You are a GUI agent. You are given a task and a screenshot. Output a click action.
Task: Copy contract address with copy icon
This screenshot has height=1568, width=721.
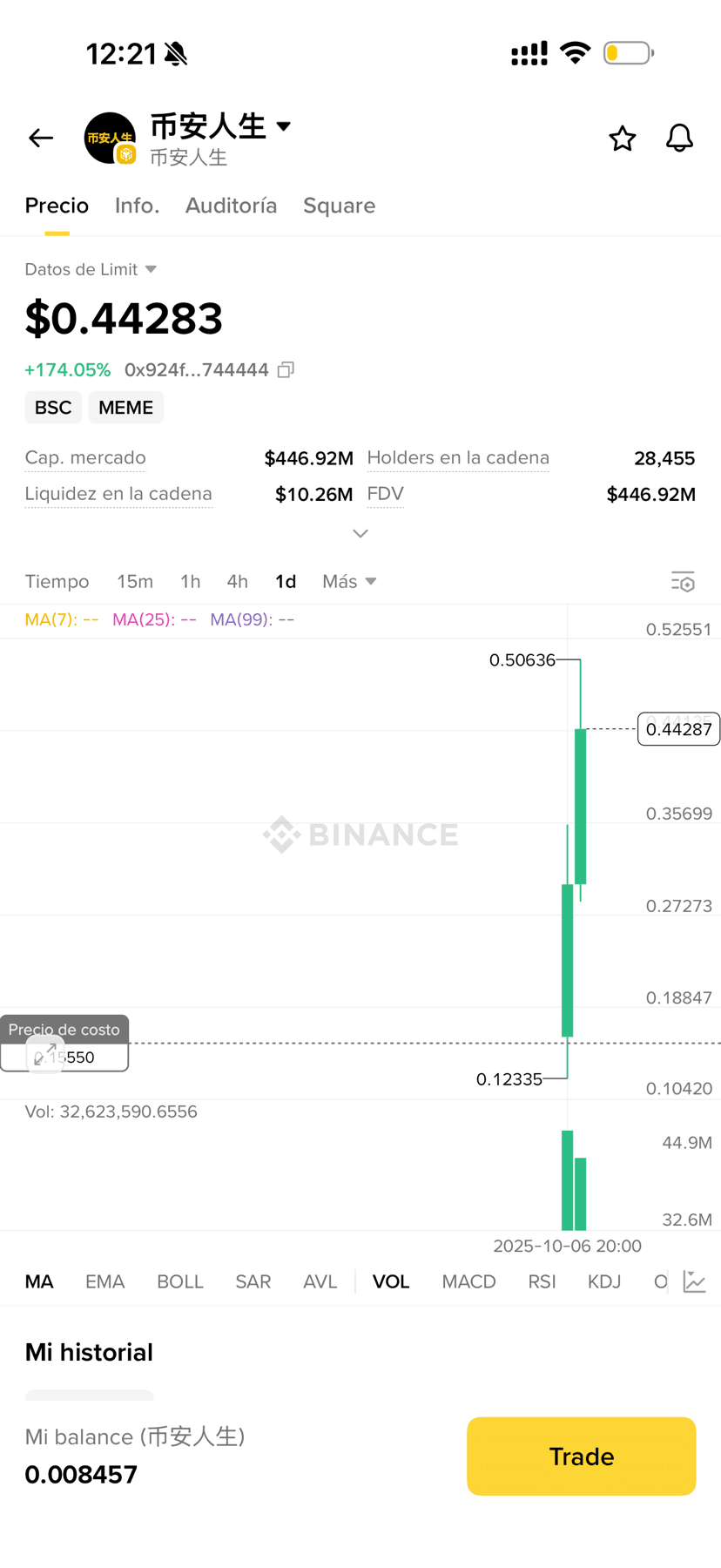click(286, 370)
